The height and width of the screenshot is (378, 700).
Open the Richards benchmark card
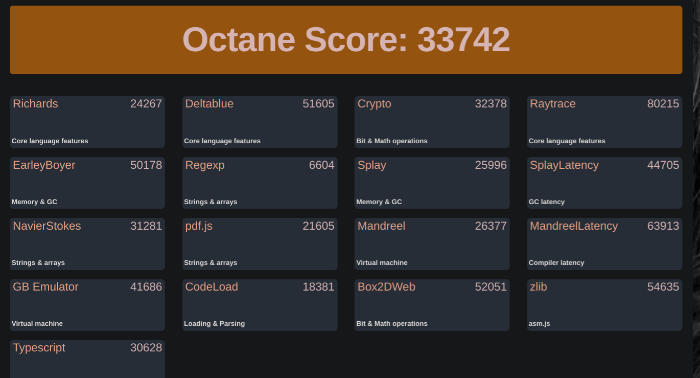pos(88,122)
